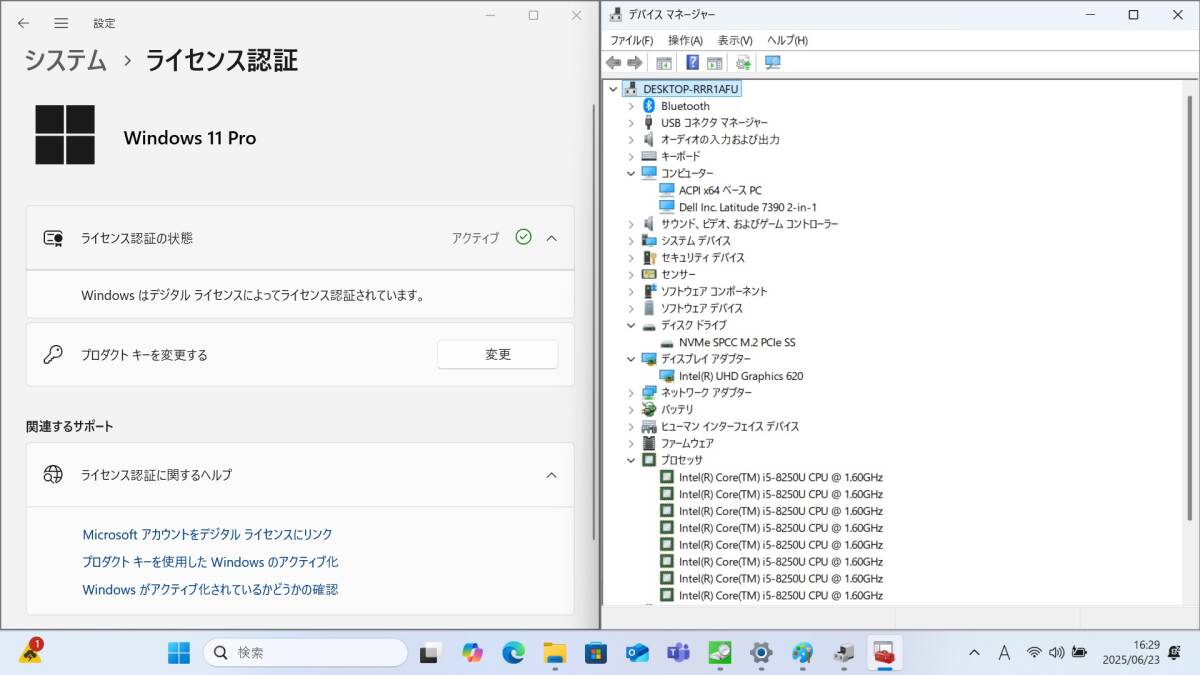Open the Settings hamburger navigation menu

pyautogui.click(x=61, y=22)
